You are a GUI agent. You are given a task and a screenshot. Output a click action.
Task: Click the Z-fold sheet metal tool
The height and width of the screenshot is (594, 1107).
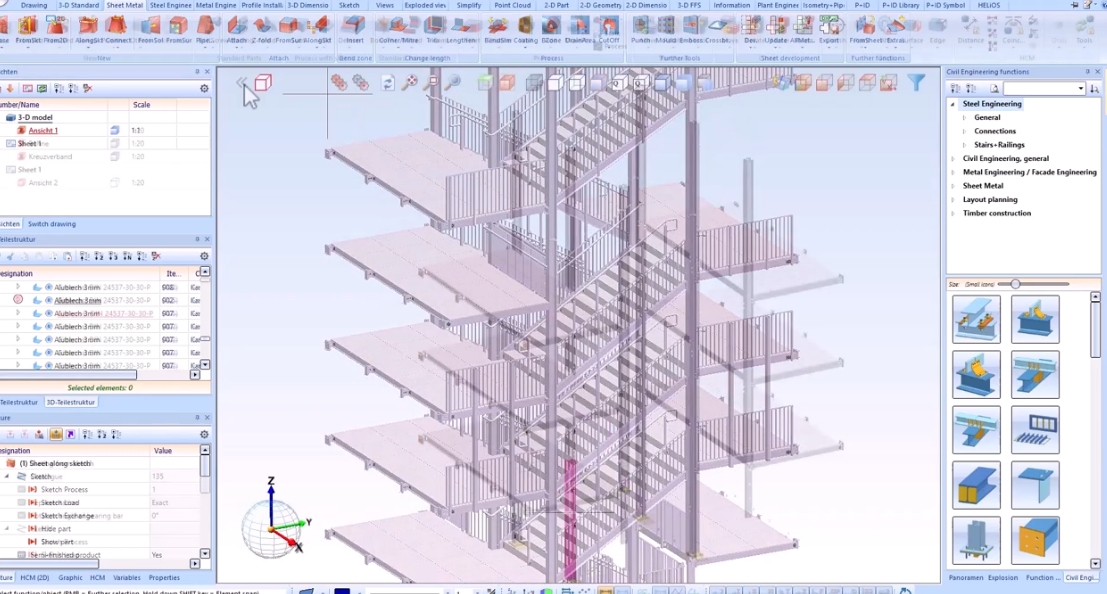coord(263,27)
